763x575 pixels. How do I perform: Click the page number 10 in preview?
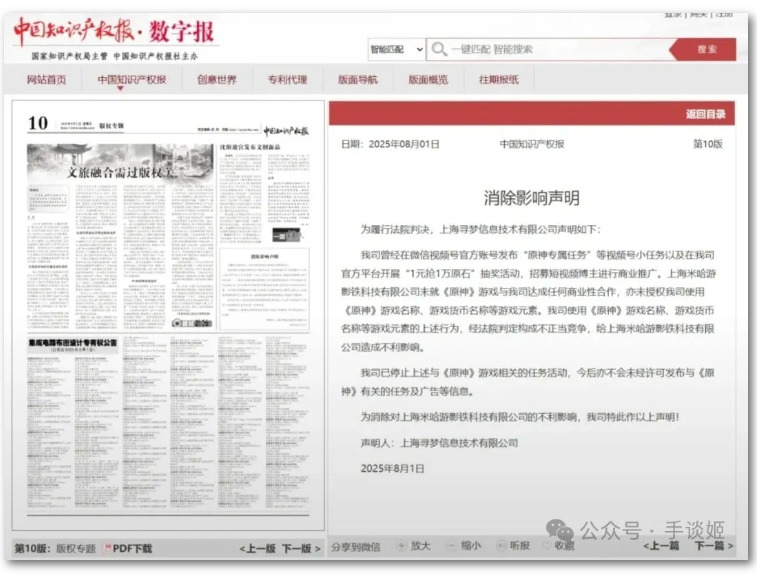pyautogui.click(x=37, y=124)
